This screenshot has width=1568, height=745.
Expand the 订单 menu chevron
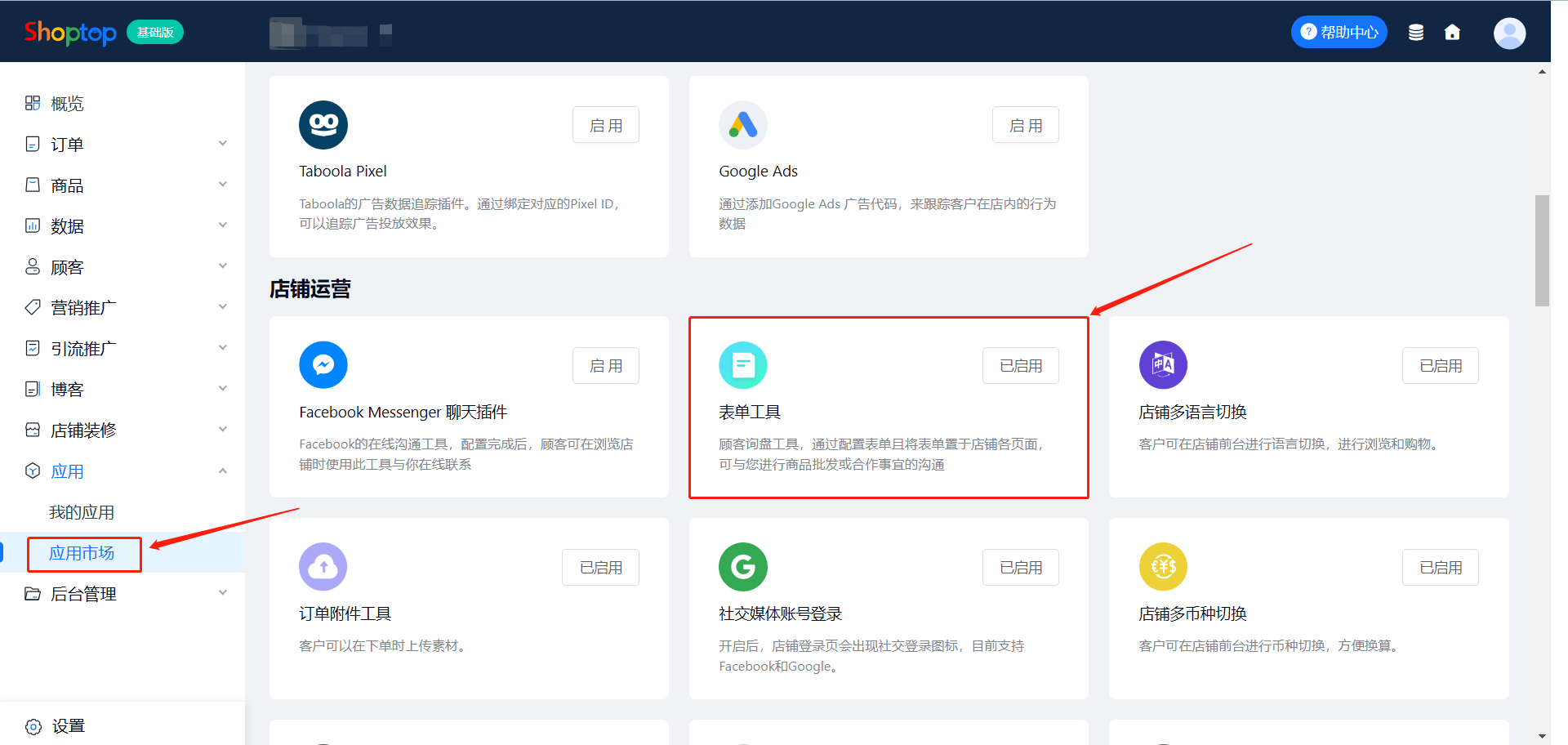click(222, 144)
